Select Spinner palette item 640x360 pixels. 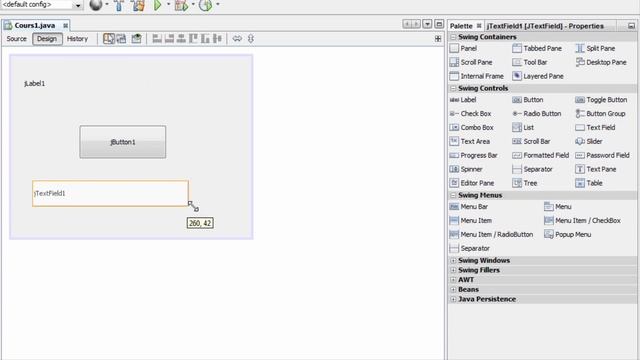[x=466, y=169]
